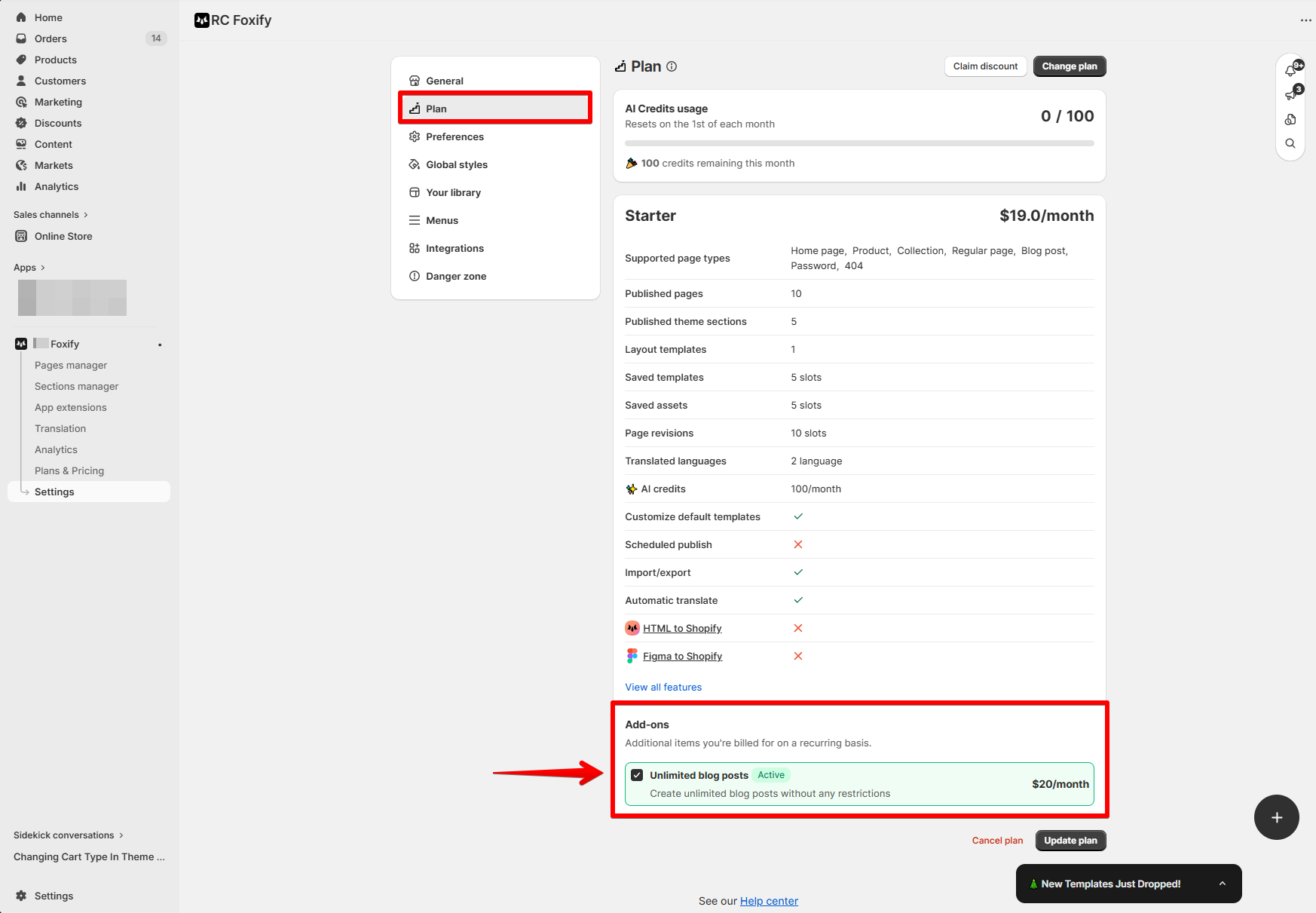Open Your library tab

pyautogui.click(x=495, y=192)
